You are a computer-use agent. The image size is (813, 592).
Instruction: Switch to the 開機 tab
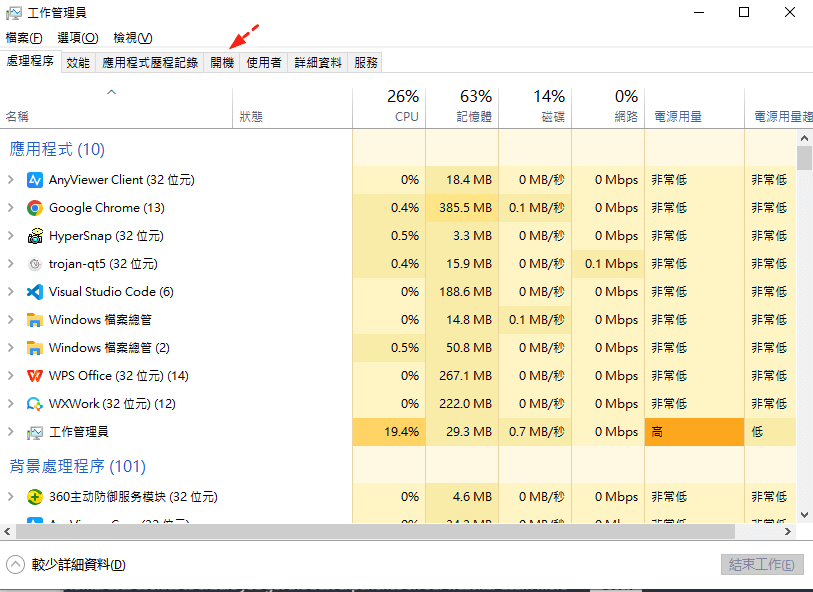pos(222,62)
